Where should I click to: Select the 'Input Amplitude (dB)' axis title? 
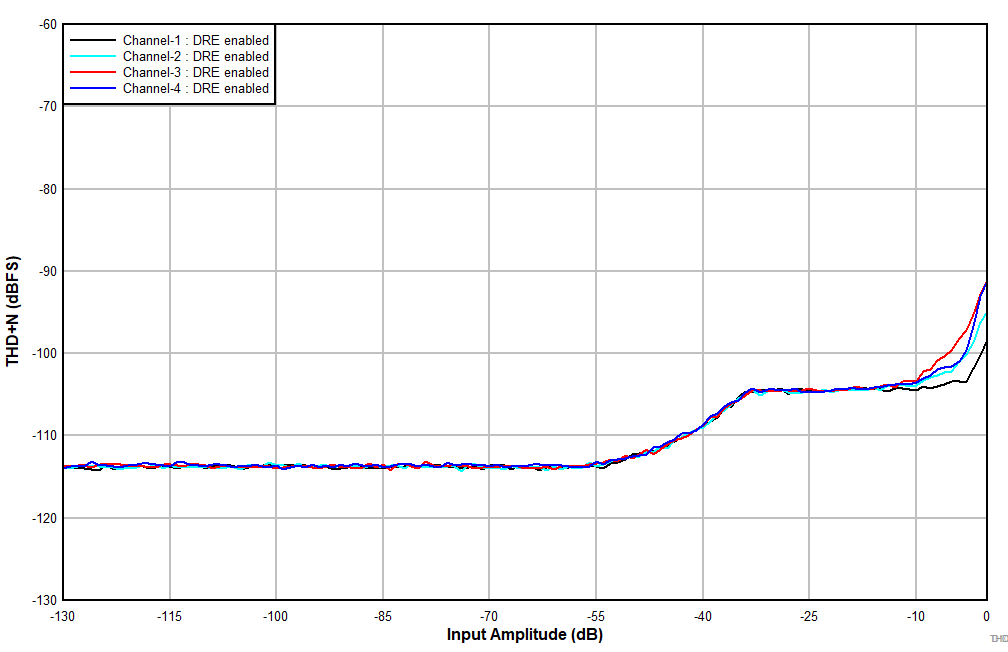click(524, 633)
